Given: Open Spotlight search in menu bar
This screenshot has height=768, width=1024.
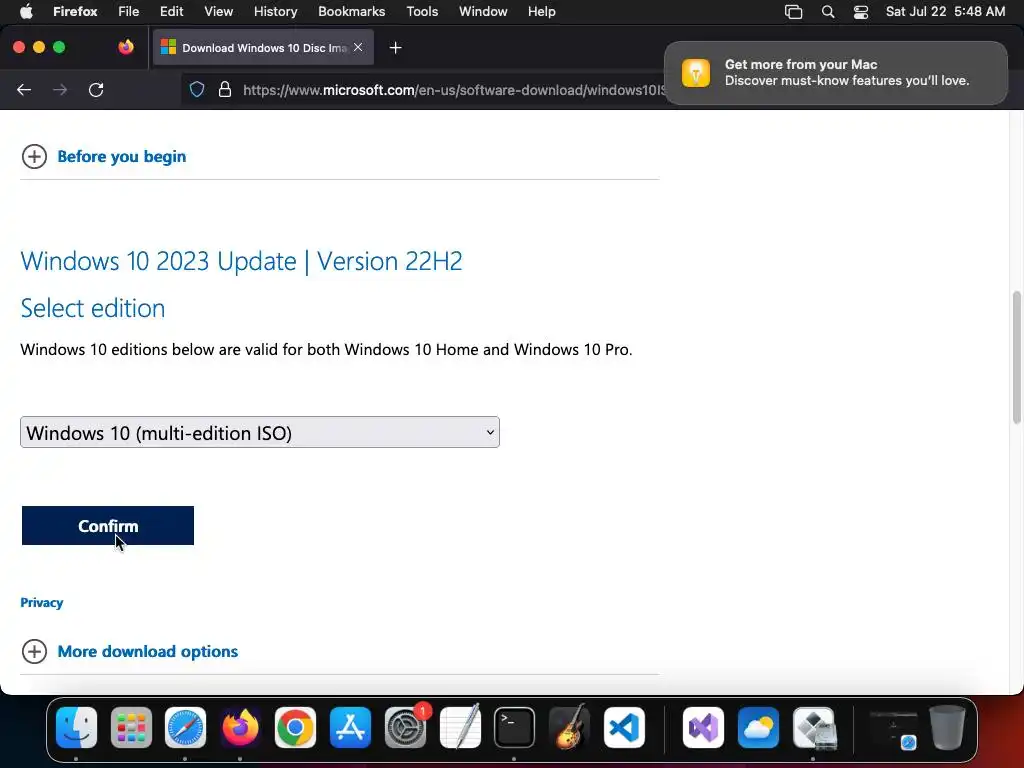Looking at the screenshot, I should pos(827,12).
